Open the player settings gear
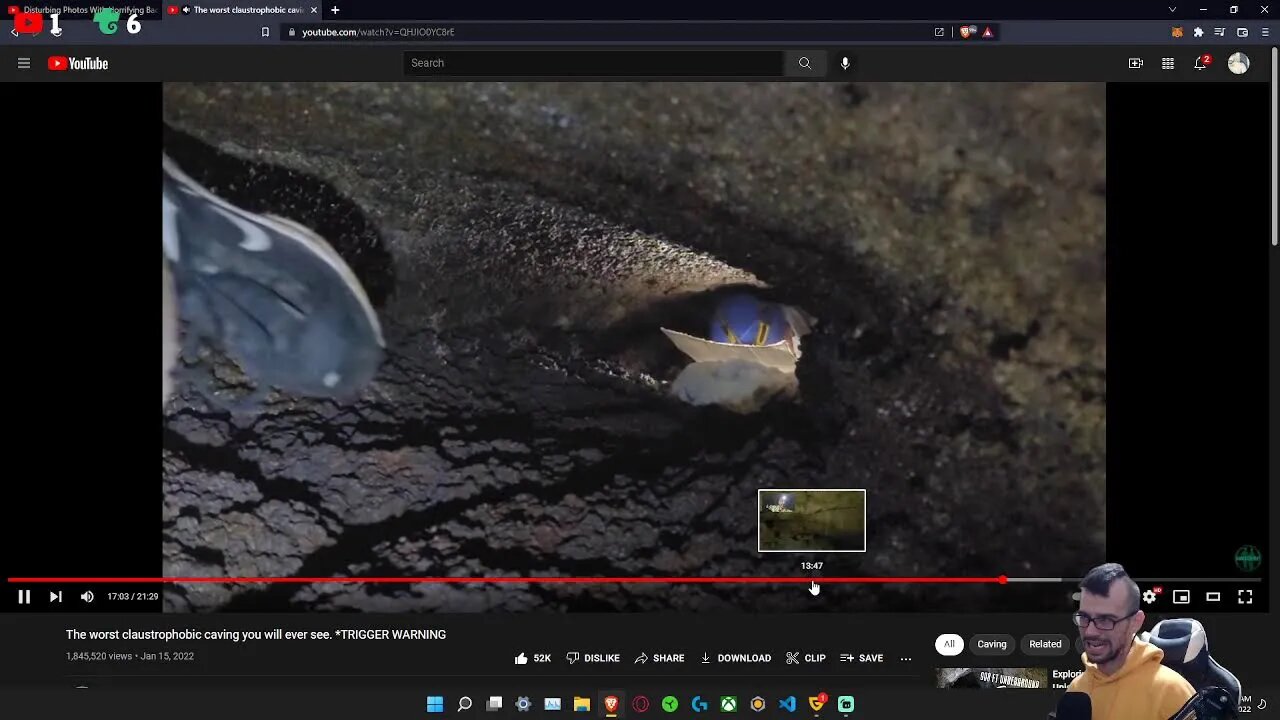This screenshot has height=720, width=1280. (x=1150, y=597)
